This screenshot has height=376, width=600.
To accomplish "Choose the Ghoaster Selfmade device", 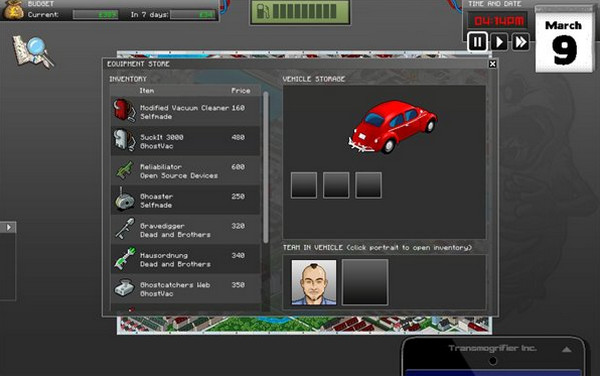I will tap(186, 200).
